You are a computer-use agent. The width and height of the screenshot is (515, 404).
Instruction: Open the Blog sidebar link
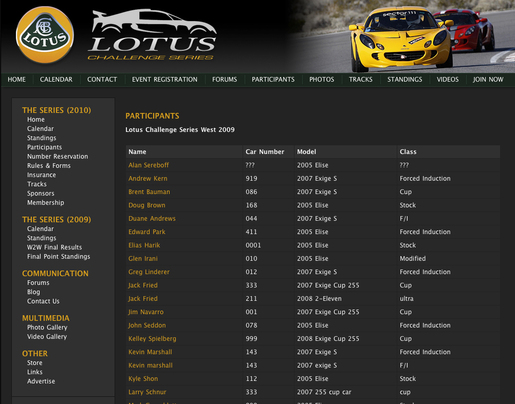point(34,292)
